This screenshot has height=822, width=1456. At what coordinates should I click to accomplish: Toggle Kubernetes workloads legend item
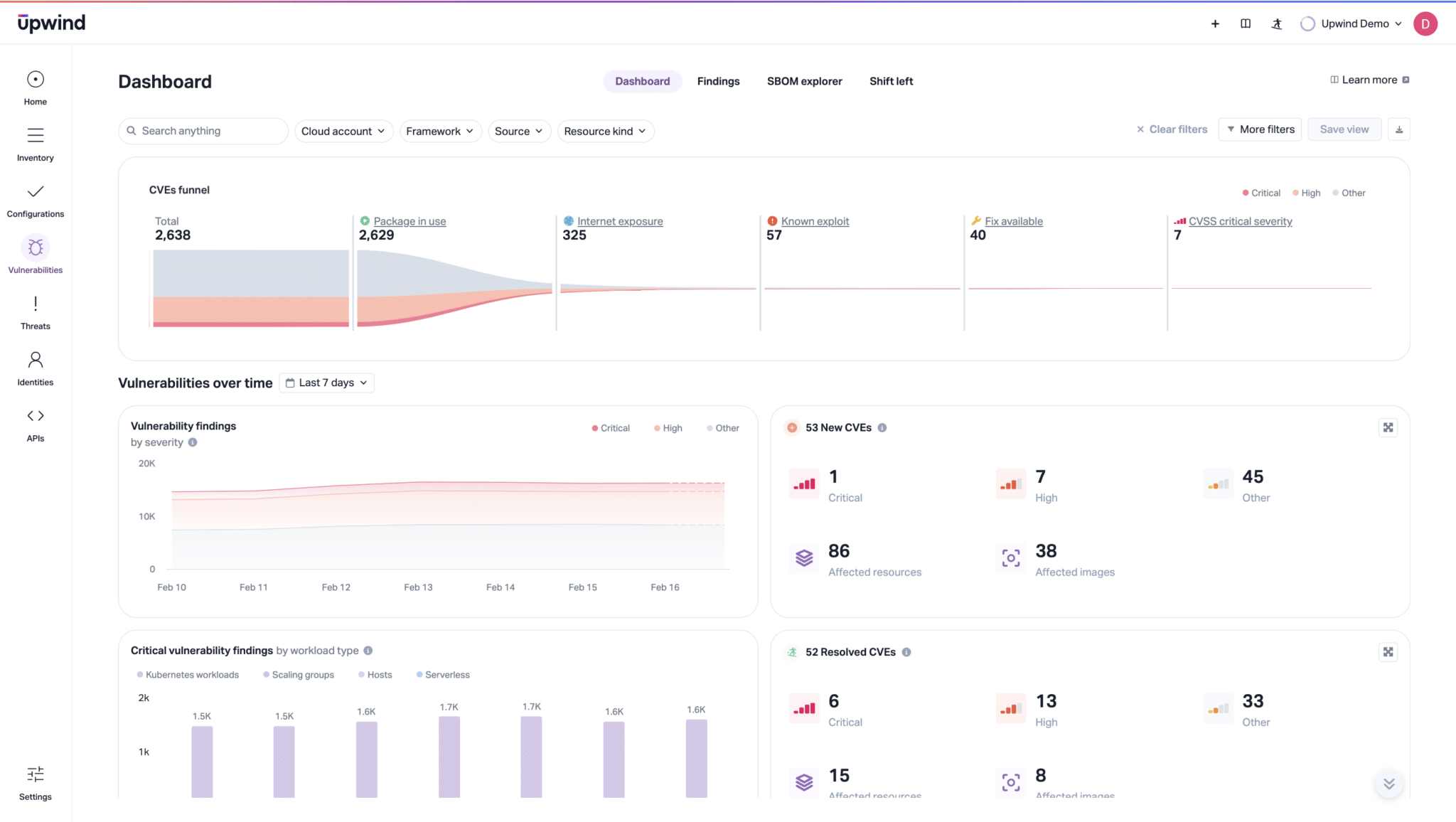tap(188, 675)
